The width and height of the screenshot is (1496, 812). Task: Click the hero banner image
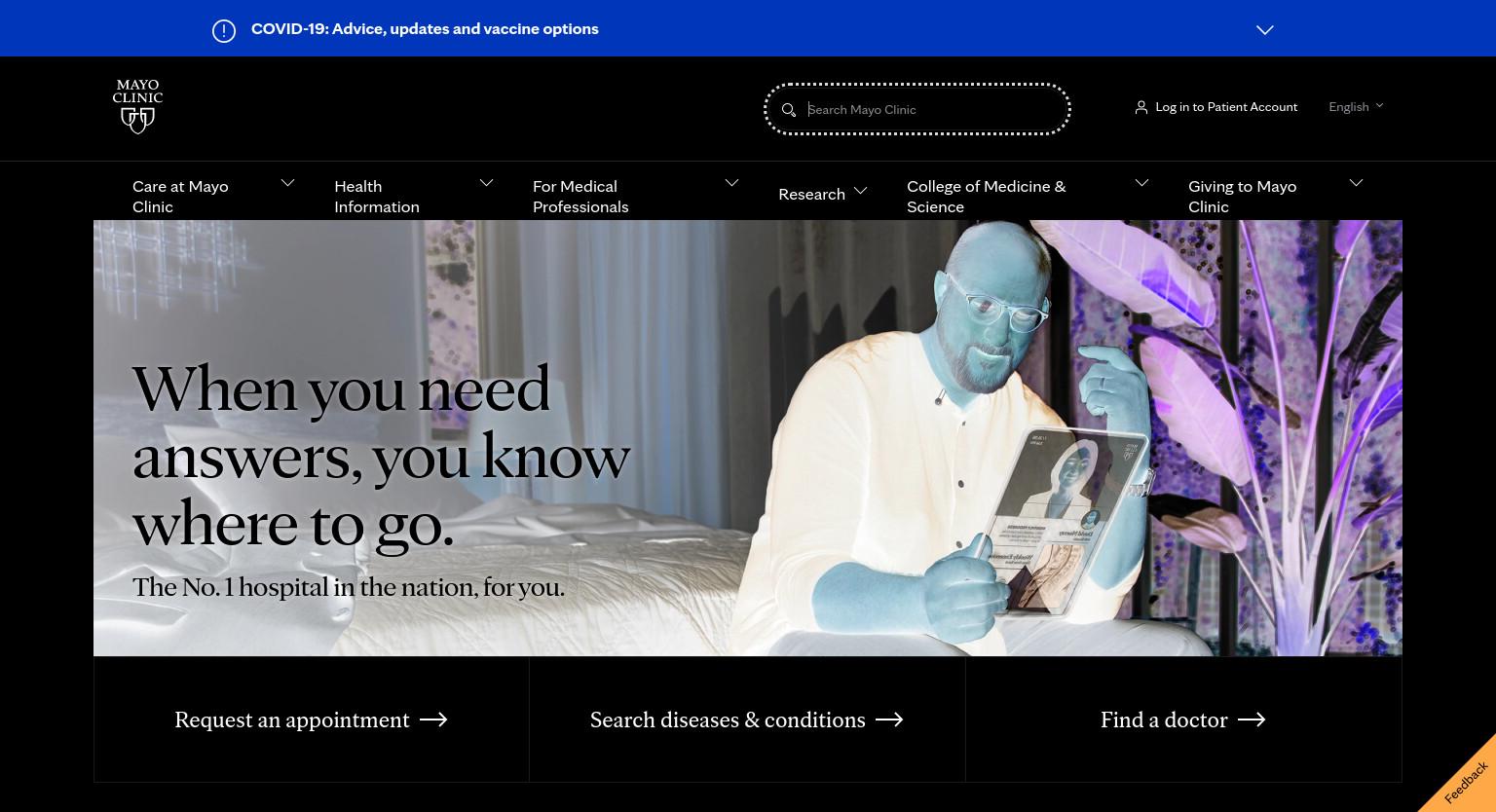point(748,438)
